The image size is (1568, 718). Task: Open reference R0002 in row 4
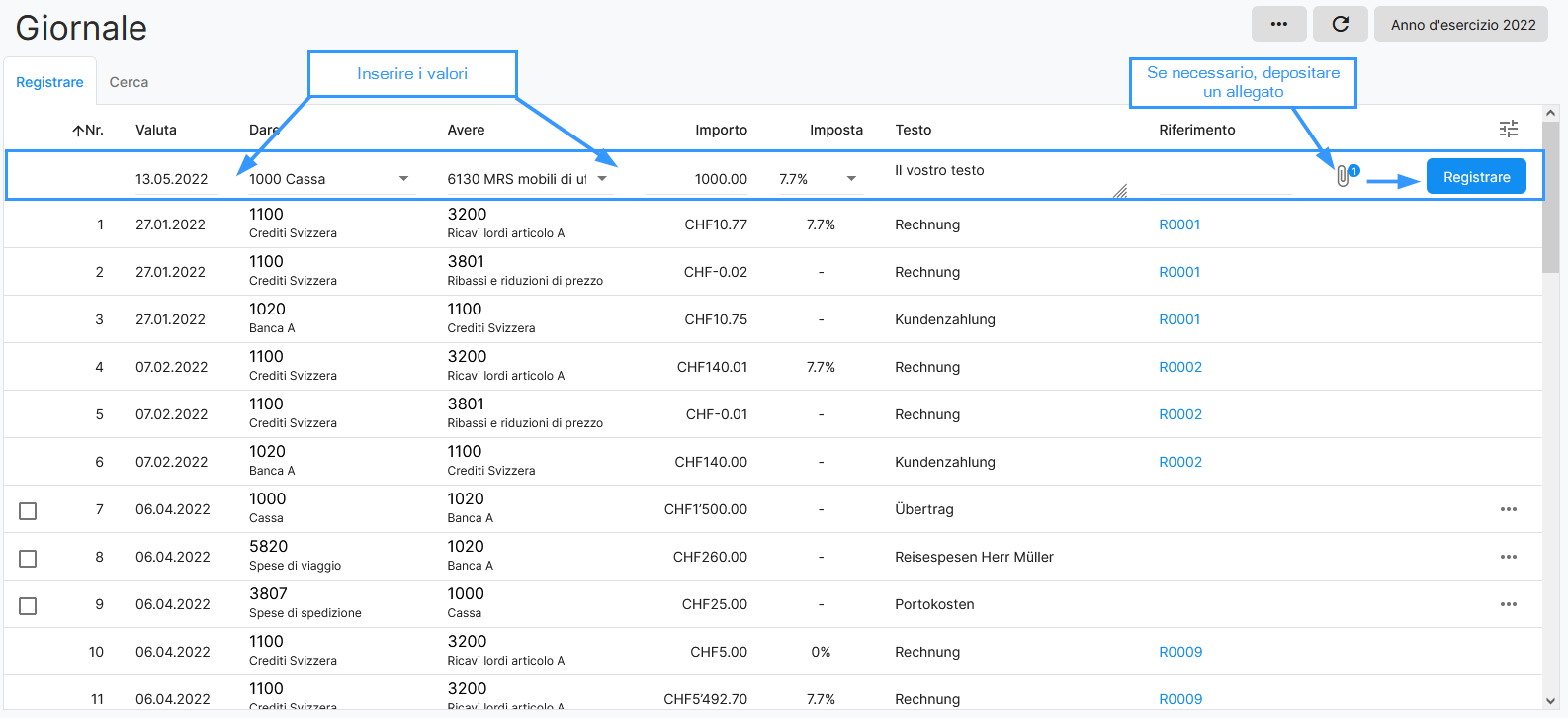[1180, 367]
